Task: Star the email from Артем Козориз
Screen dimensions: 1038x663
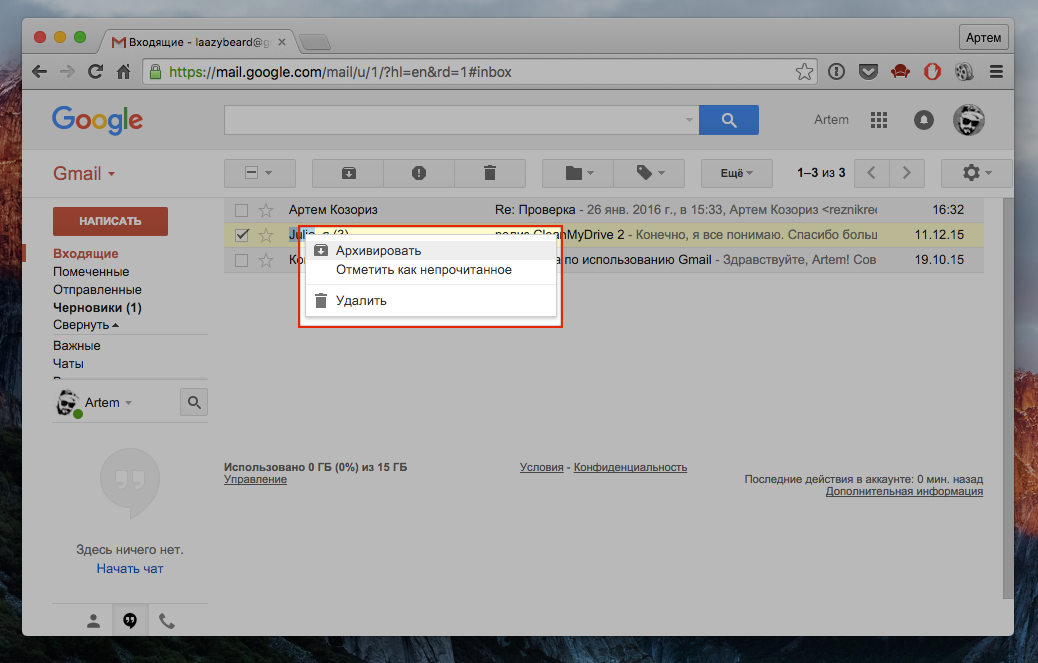Action: (266, 210)
